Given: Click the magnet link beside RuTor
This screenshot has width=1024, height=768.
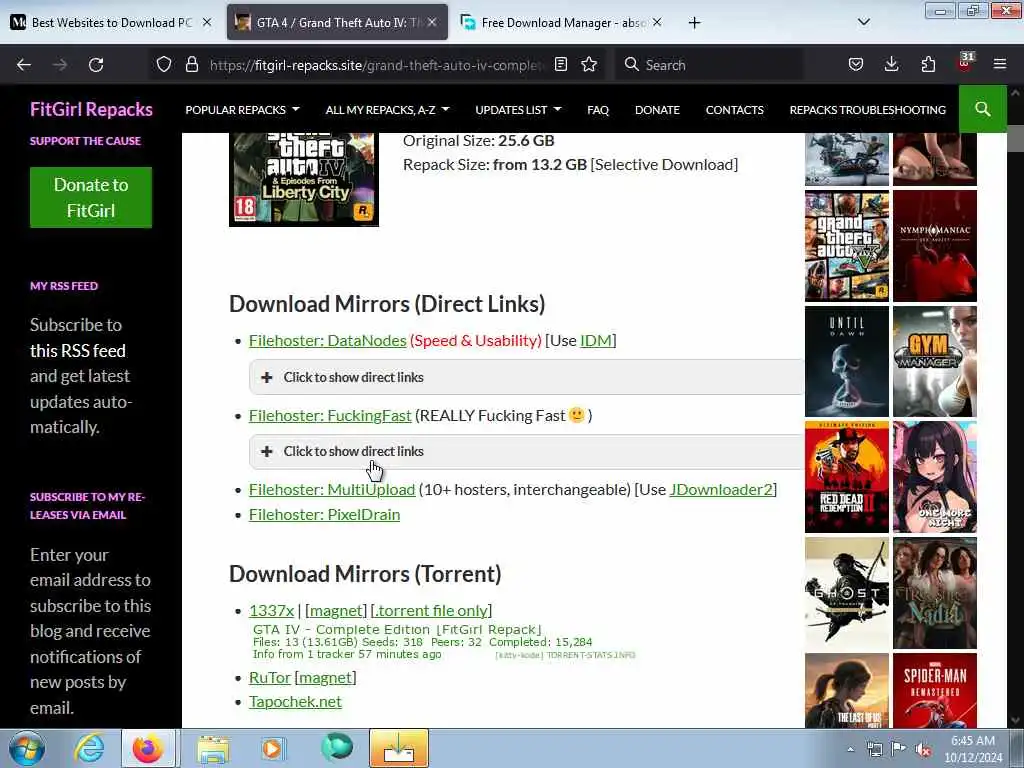Looking at the screenshot, I should point(325,677).
